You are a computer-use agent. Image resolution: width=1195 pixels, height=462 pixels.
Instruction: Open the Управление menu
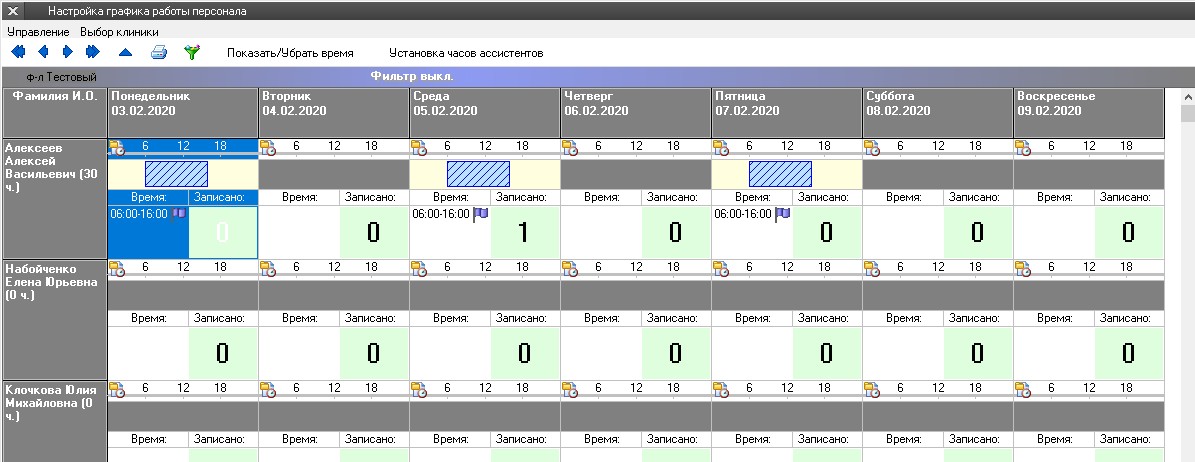tap(38, 32)
